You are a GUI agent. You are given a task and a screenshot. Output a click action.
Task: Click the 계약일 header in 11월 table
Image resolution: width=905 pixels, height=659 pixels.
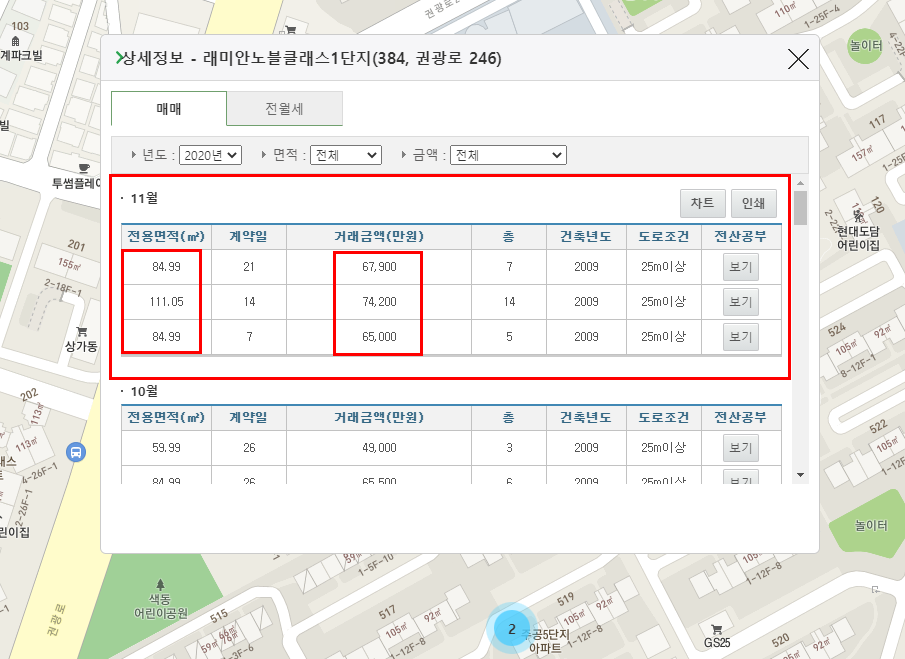pos(249,236)
